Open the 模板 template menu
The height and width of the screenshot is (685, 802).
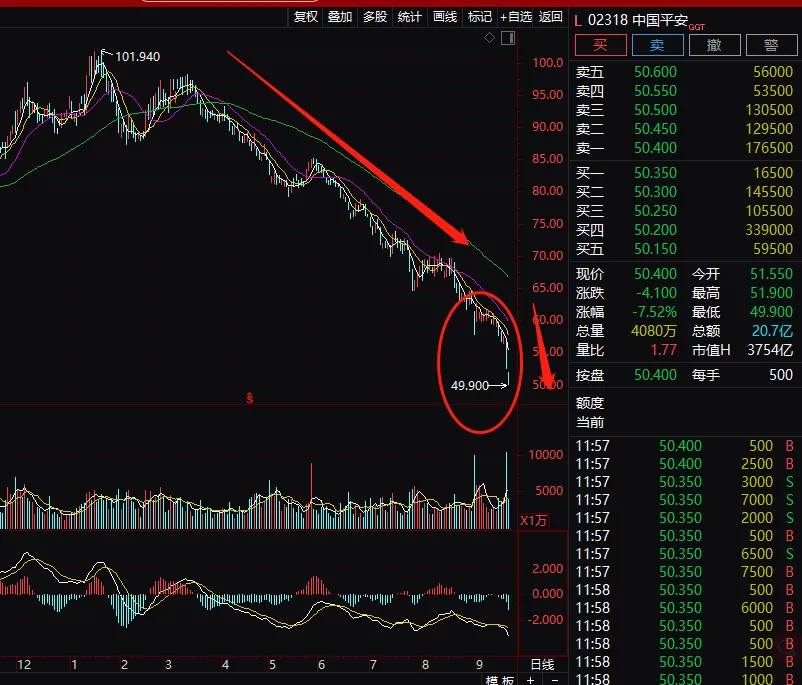500,680
